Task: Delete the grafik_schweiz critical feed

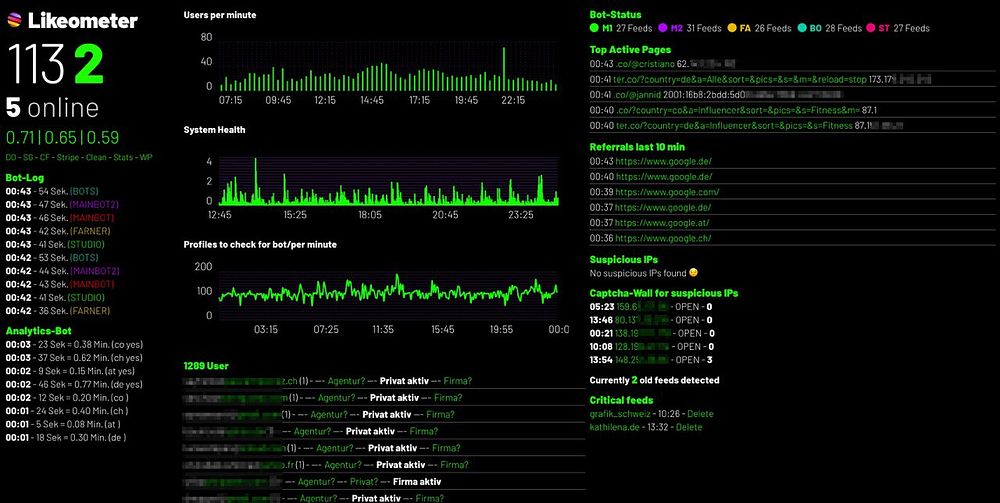Action: pos(700,414)
